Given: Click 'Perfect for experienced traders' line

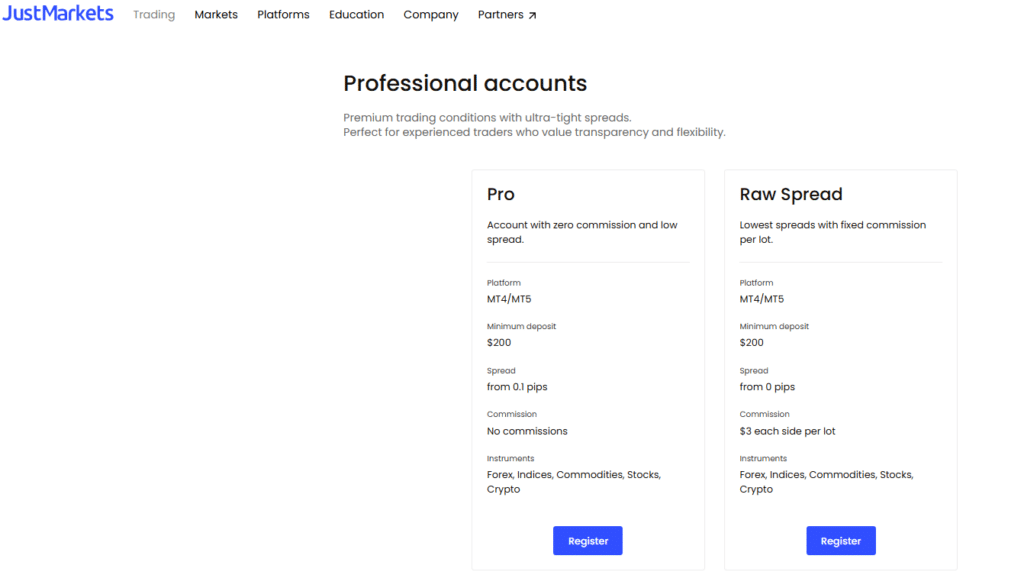Looking at the screenshot, I should coord(534,132).
